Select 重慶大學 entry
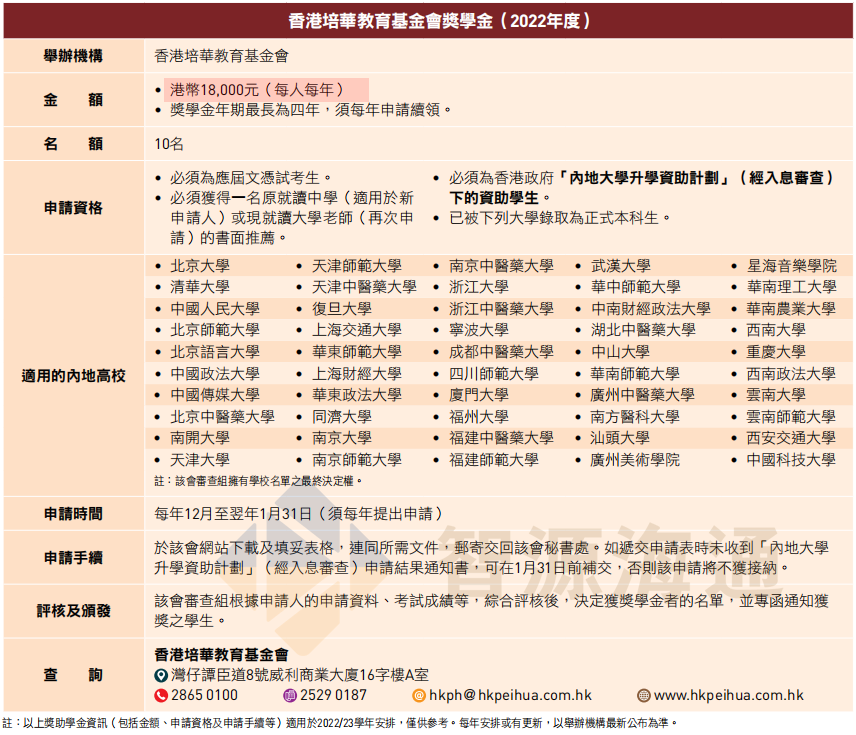 [776, 352]
